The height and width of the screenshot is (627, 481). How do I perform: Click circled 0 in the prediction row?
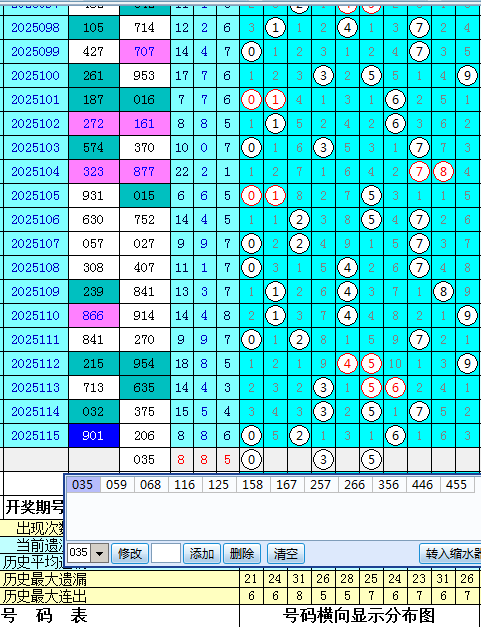[x=251, y=459]
